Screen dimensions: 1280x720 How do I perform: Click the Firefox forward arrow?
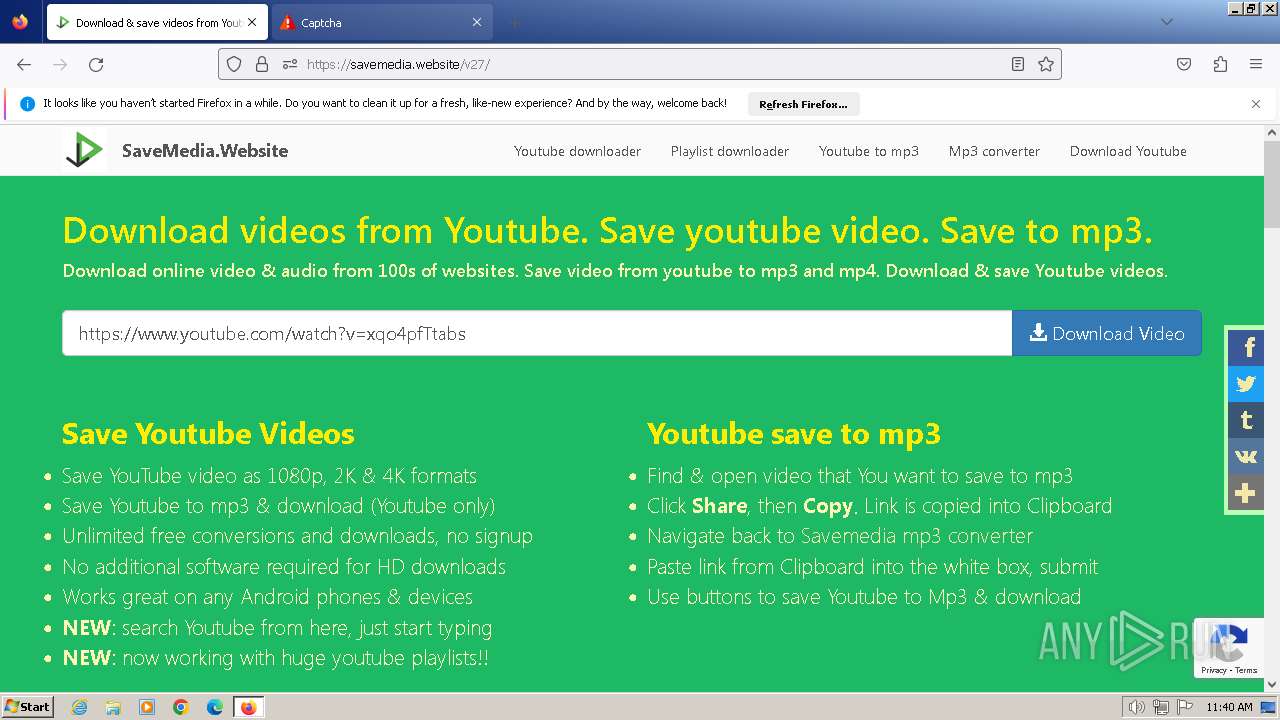(x=60, y=64)
